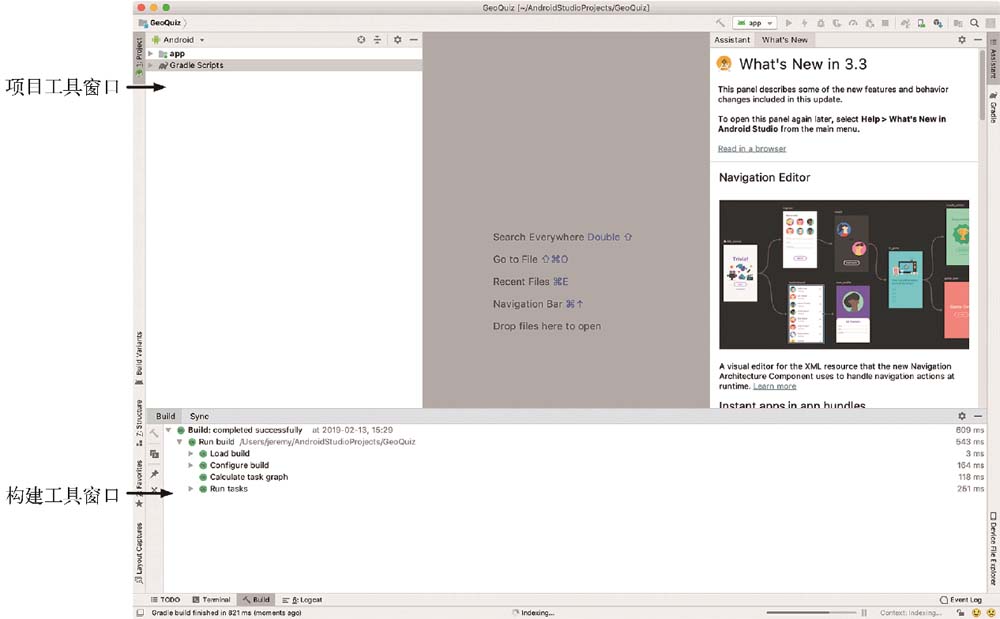Hide the Assistant panel

tap(978, 40)
